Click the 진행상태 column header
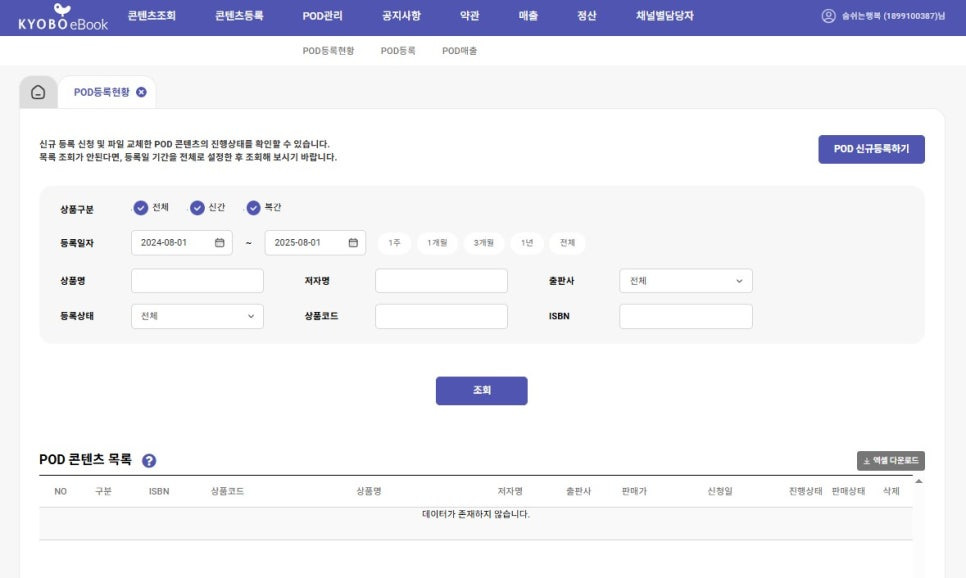This screenshot has height=578, width=966. pos(805,491)
